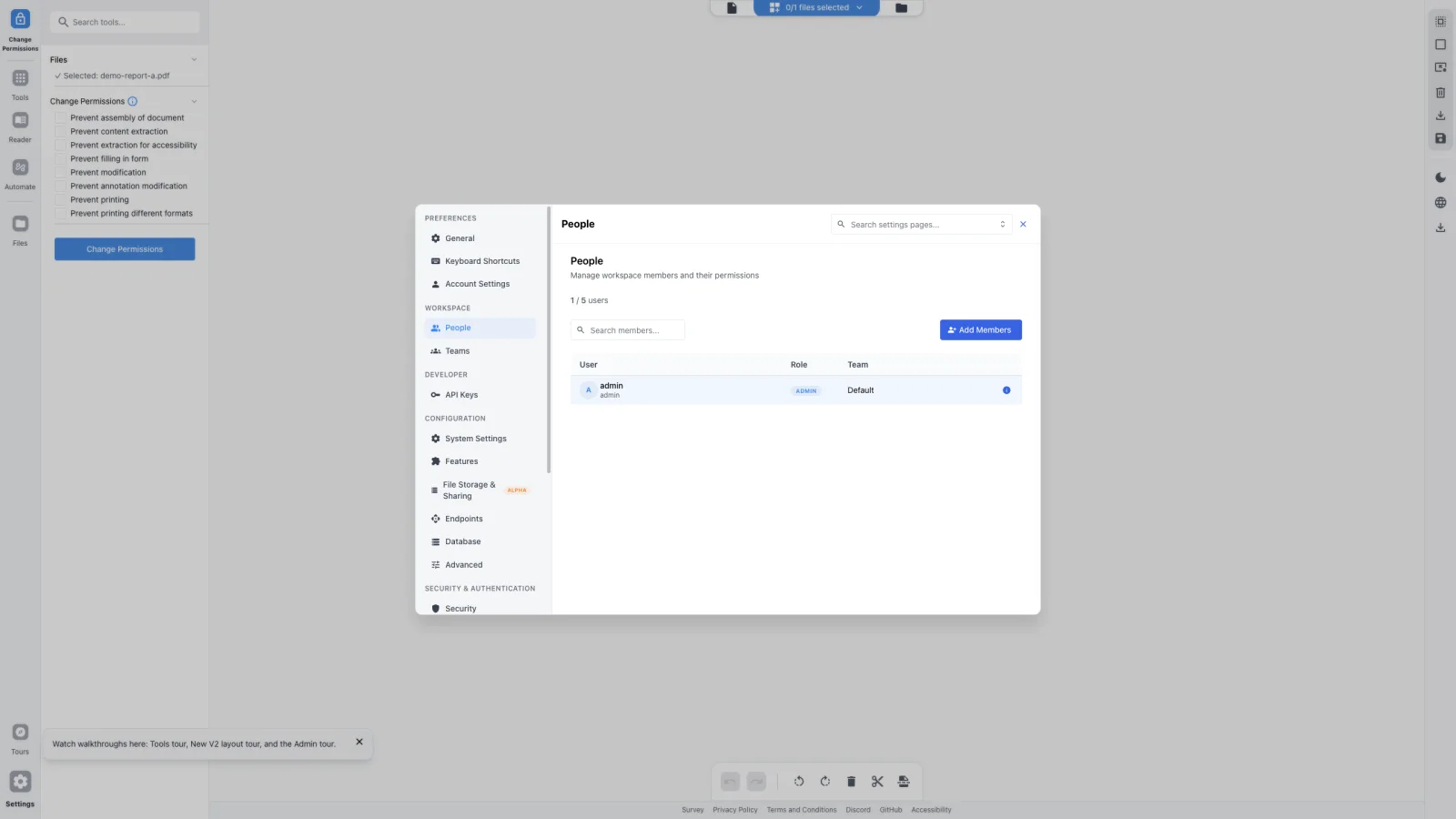Open the Survey link
Image resolution: width=1456 pixels, height=819 pixels.
pos(693,810)
